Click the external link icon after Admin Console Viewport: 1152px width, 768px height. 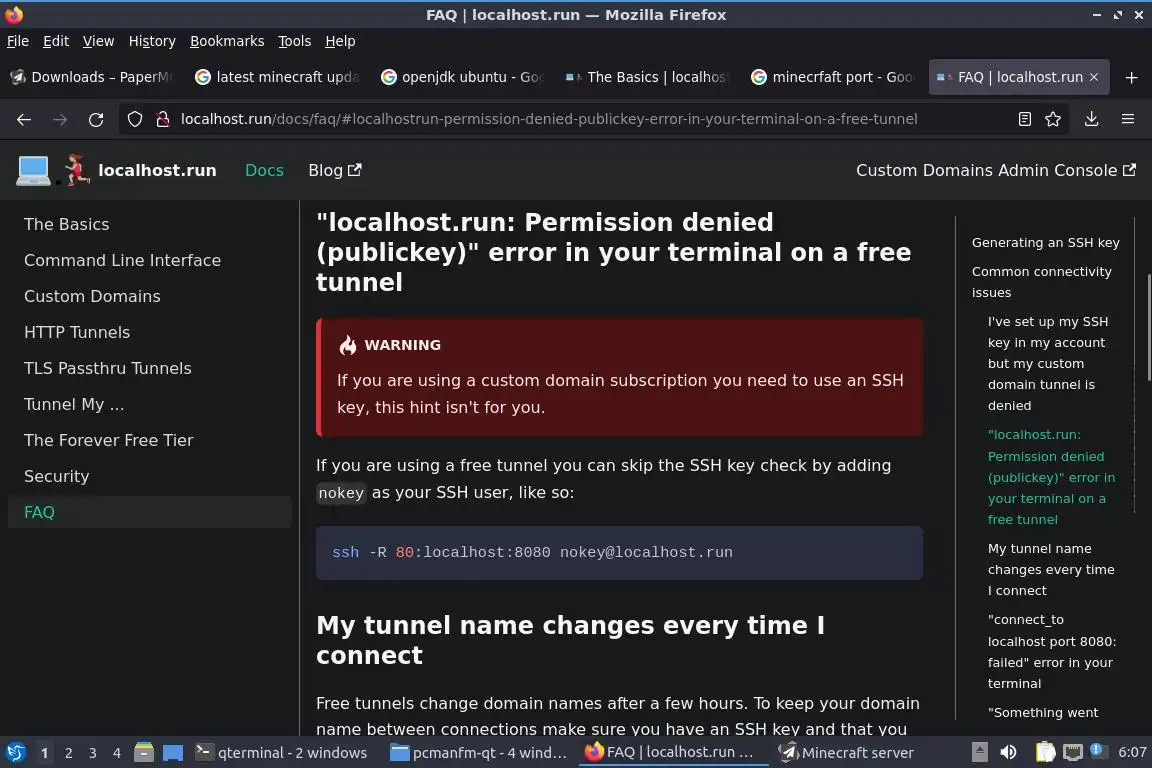point(1129,170)
